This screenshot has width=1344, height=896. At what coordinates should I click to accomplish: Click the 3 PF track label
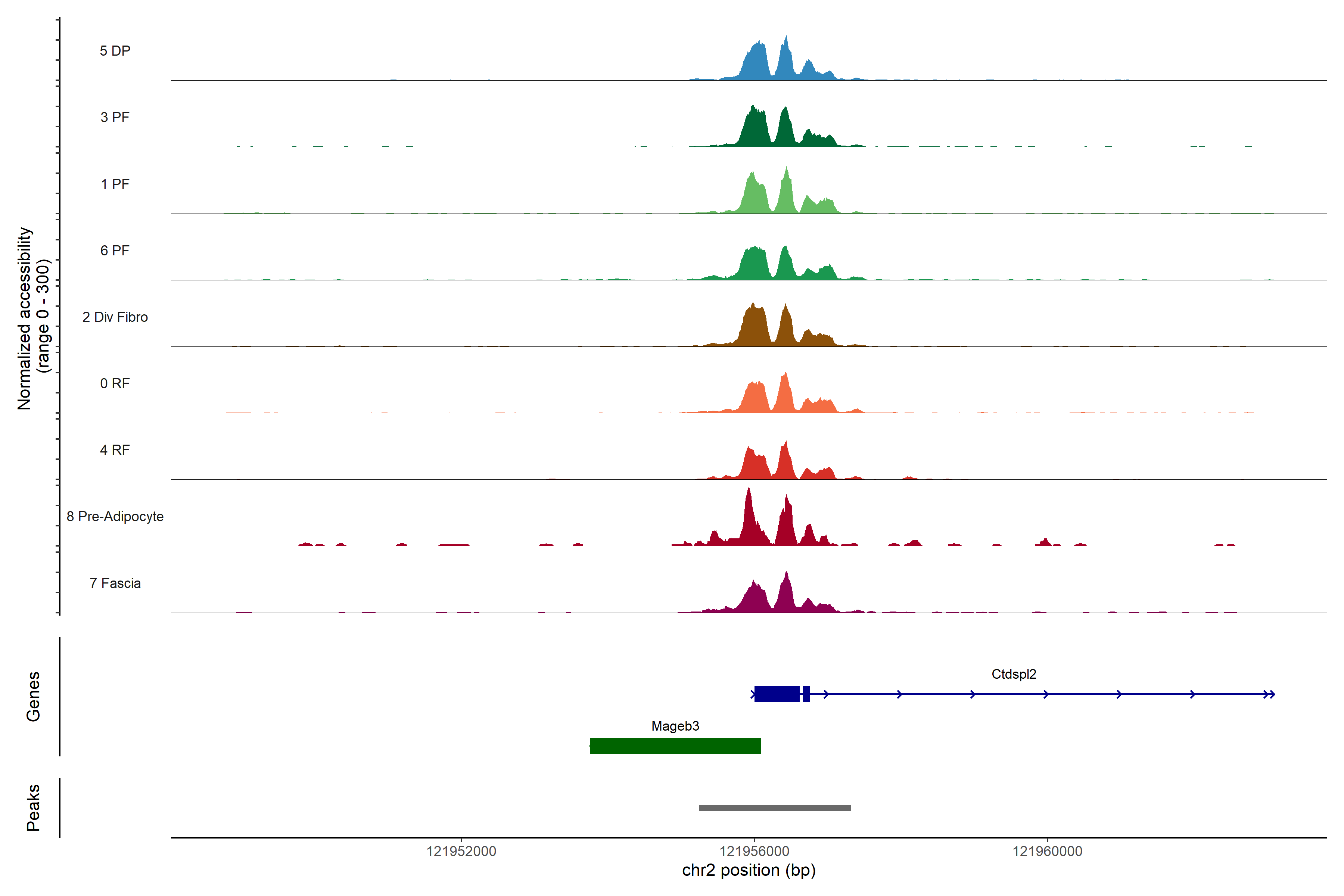(x=115, y=117)
